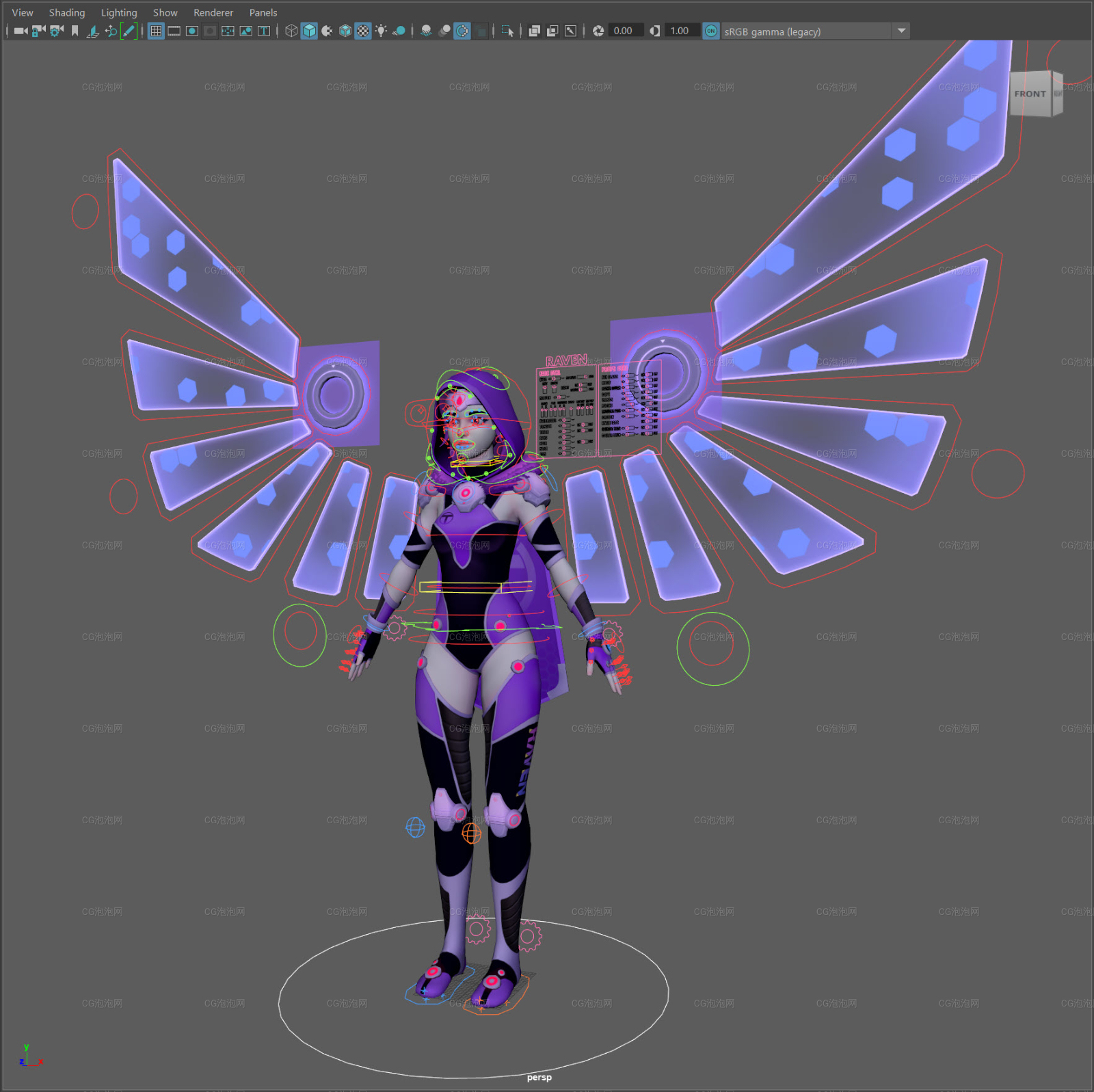
Task: Open the Show menu
Action: tap(165, 12)
